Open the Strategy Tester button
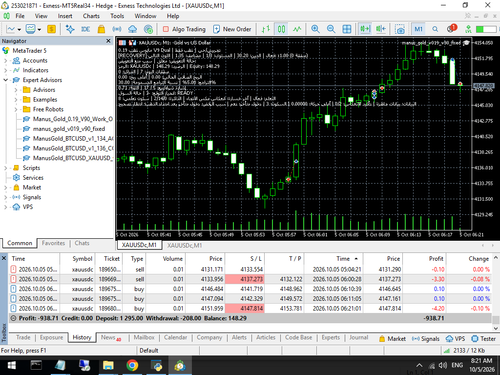 [x=484, y=339]
